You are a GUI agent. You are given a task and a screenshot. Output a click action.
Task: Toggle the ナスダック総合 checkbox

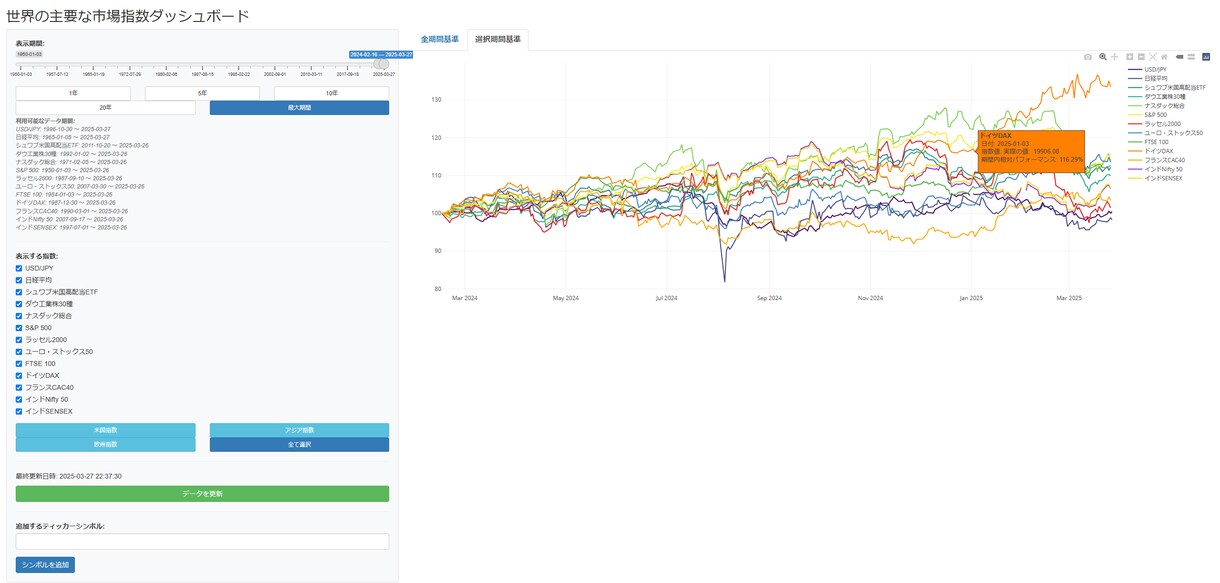19,315
